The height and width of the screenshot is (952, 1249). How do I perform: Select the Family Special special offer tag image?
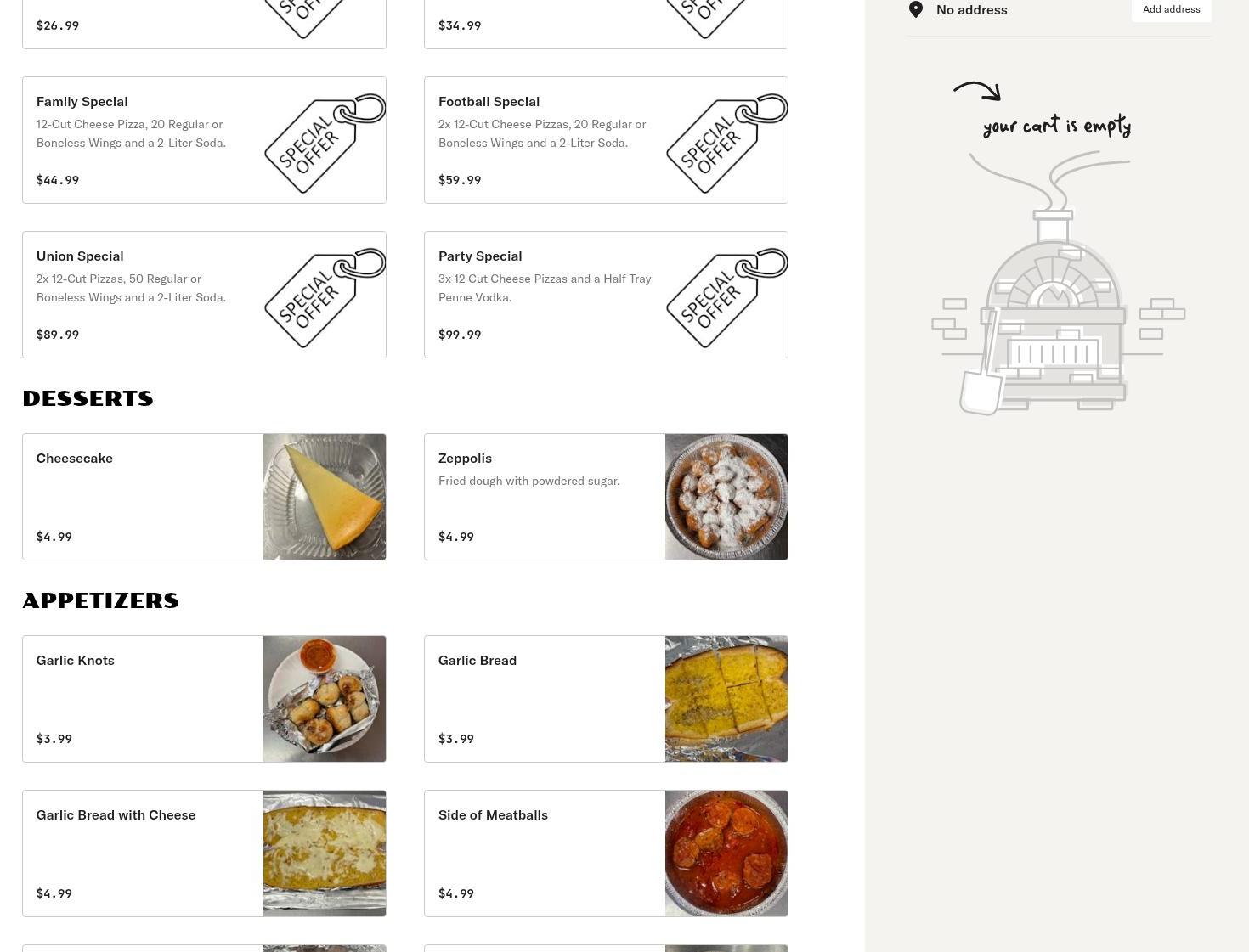[325, 140]
